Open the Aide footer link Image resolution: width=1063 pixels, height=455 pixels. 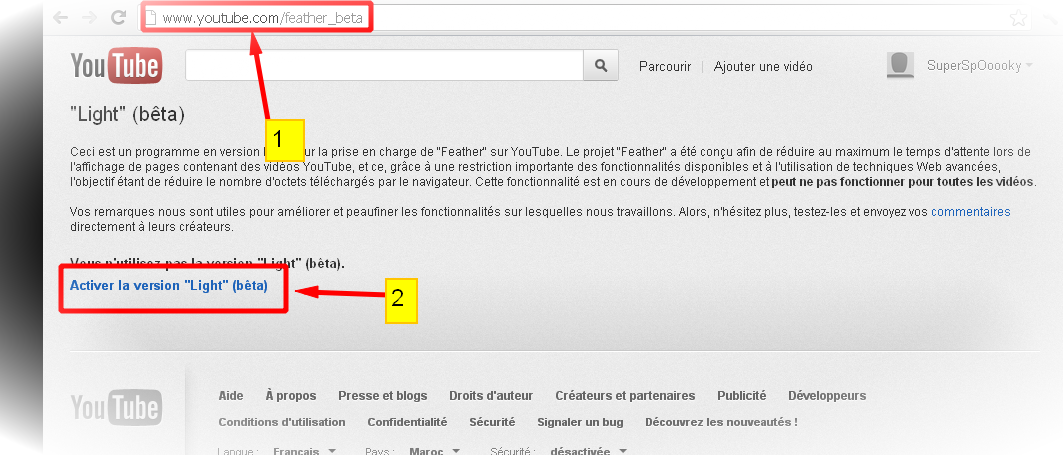click(x=231, y=395)
